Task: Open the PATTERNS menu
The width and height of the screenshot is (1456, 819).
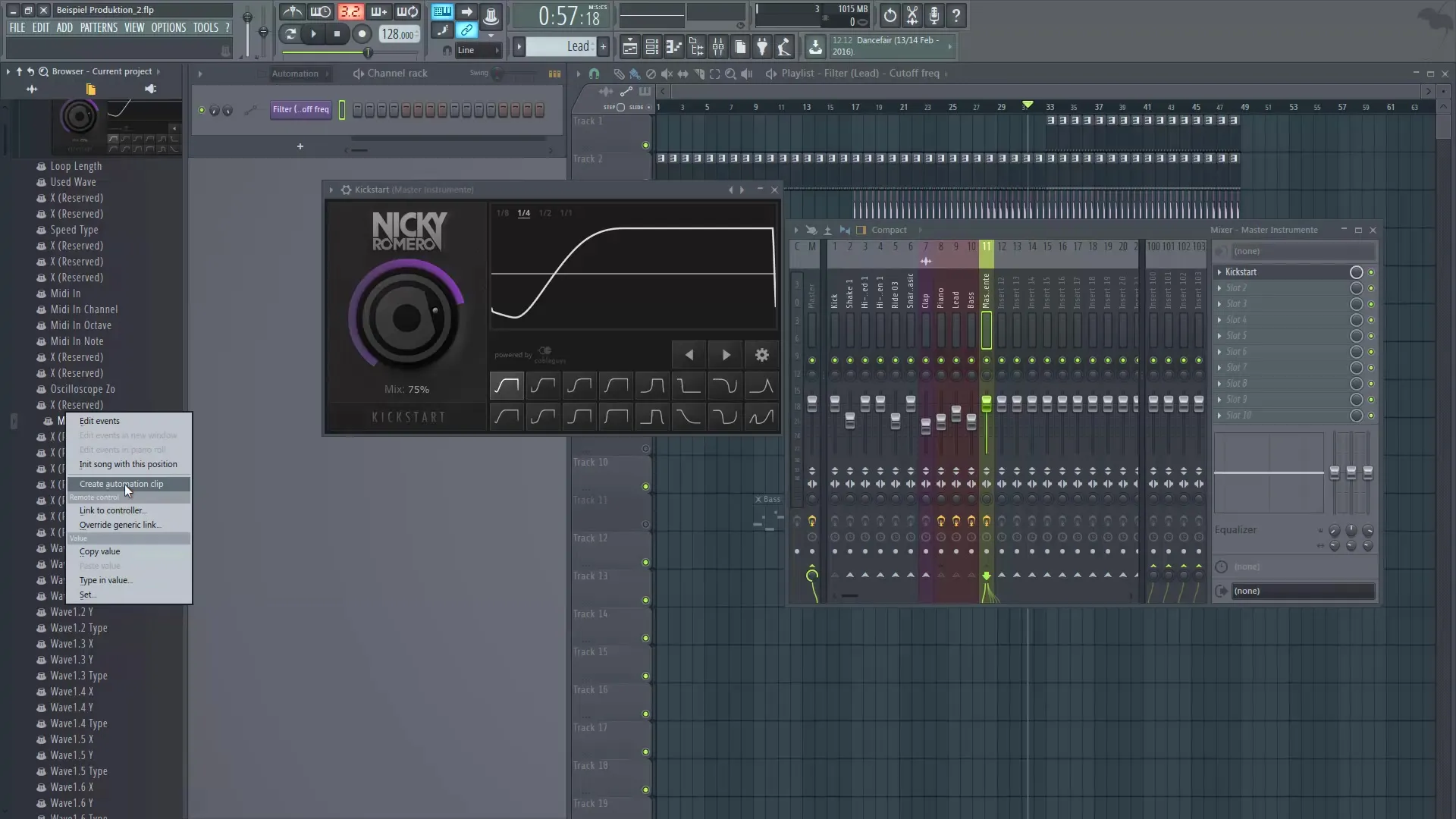Action: (x=99, y=27)
